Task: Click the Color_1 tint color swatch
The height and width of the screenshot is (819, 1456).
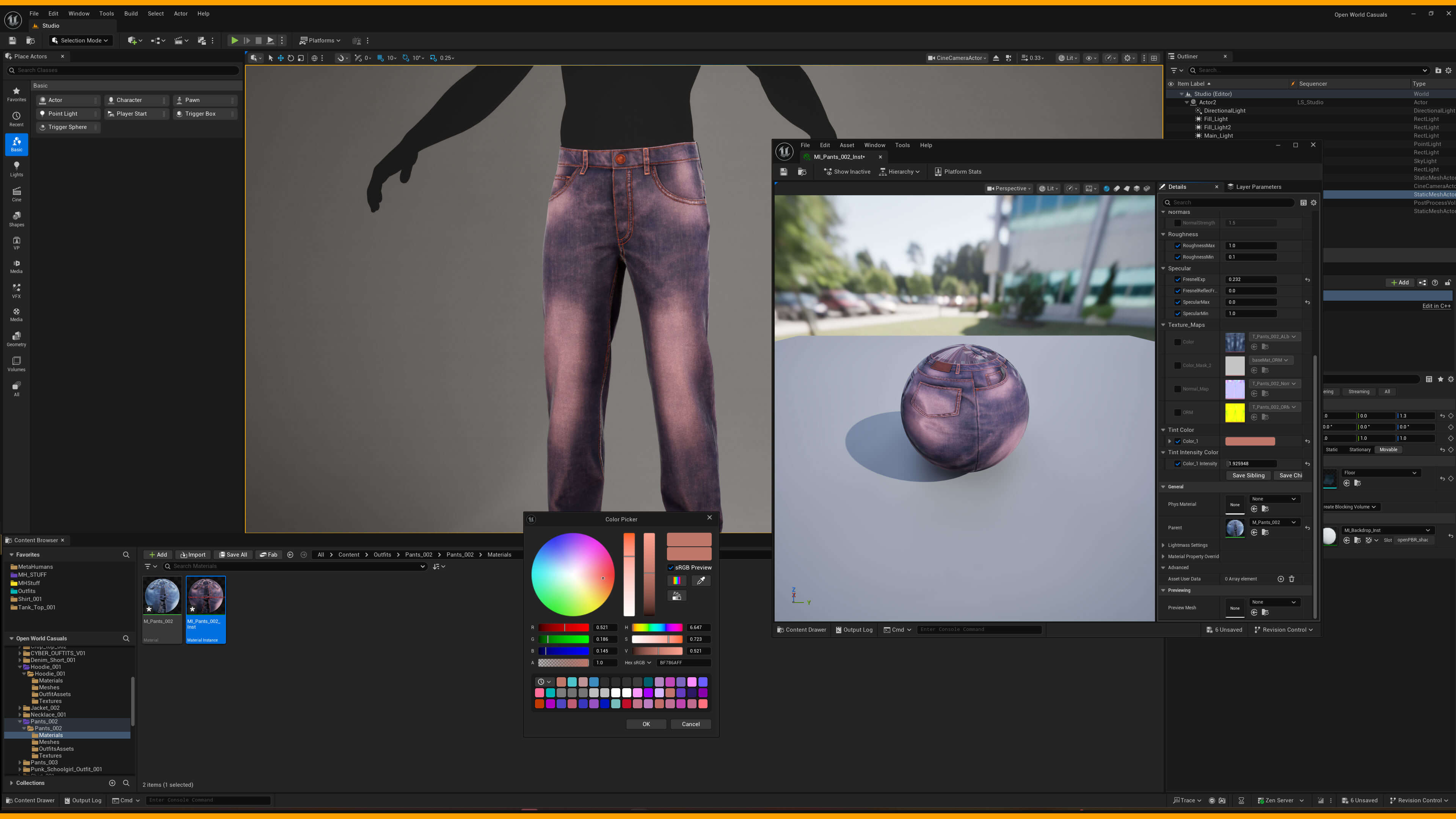Action: 1250,441
